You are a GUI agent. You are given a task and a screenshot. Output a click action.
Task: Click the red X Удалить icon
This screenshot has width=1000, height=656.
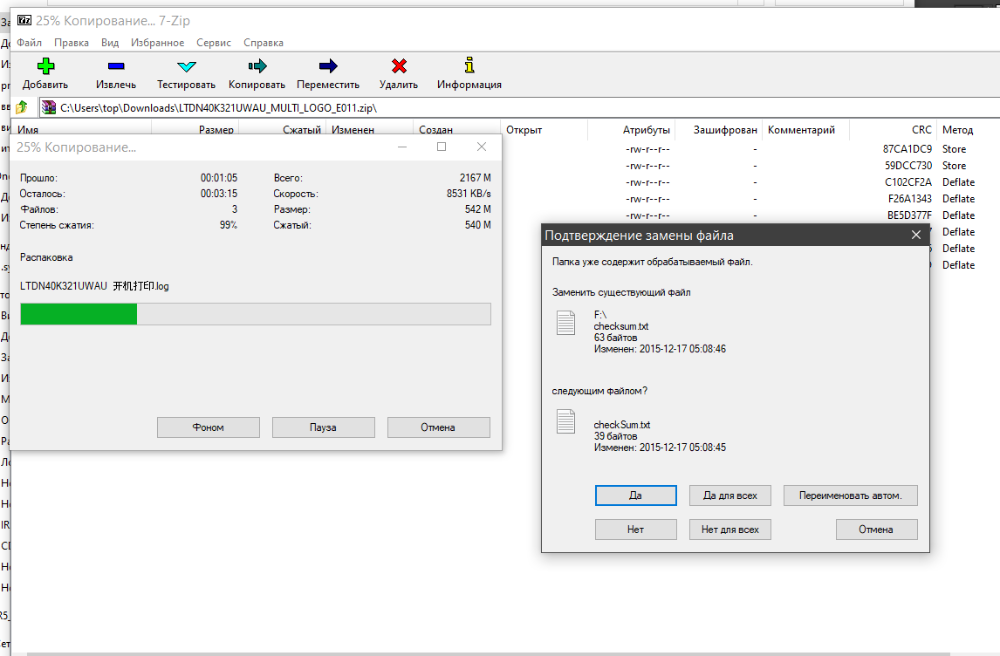click(399, 66)
